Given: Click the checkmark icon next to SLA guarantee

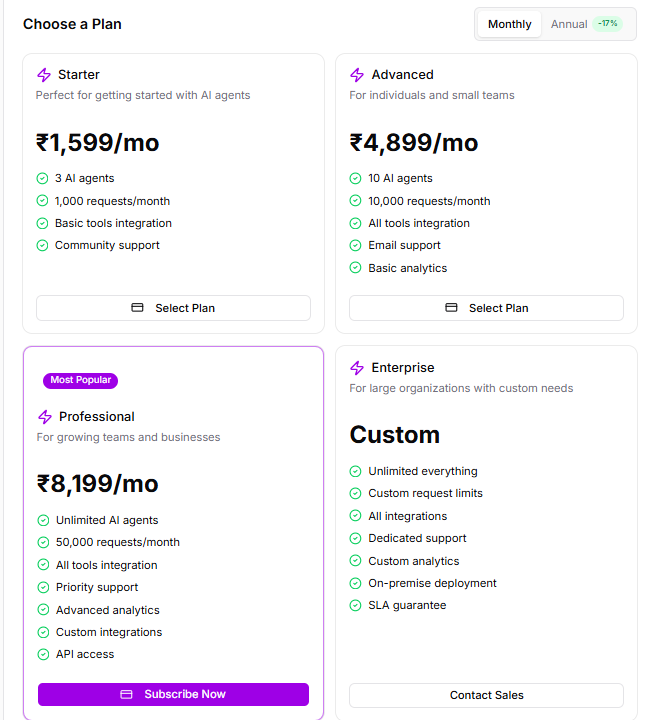Looking at the screenshot, I should (355, 606).
